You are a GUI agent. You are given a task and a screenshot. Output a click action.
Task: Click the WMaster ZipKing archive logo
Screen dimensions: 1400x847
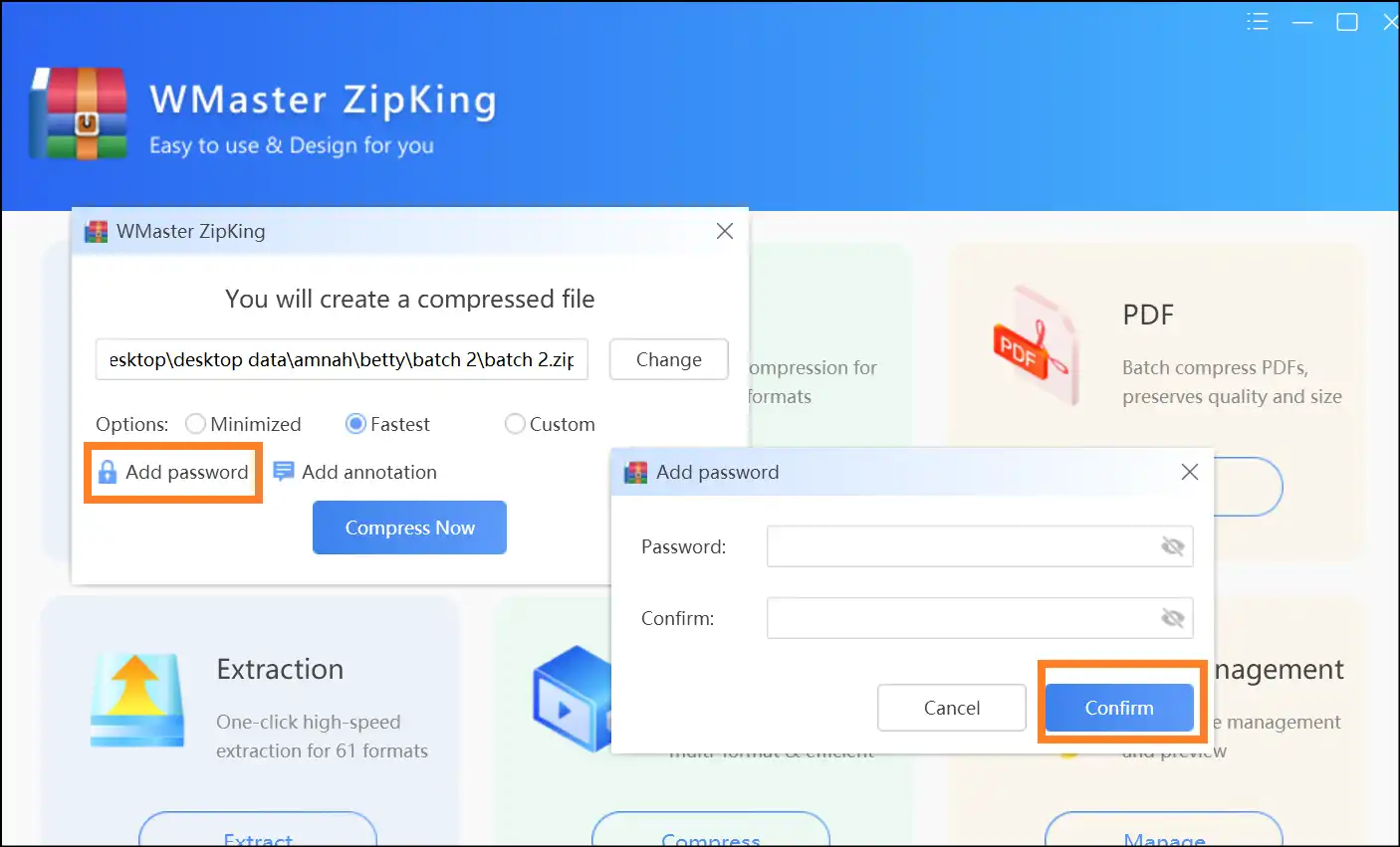[x=79, y=113]
